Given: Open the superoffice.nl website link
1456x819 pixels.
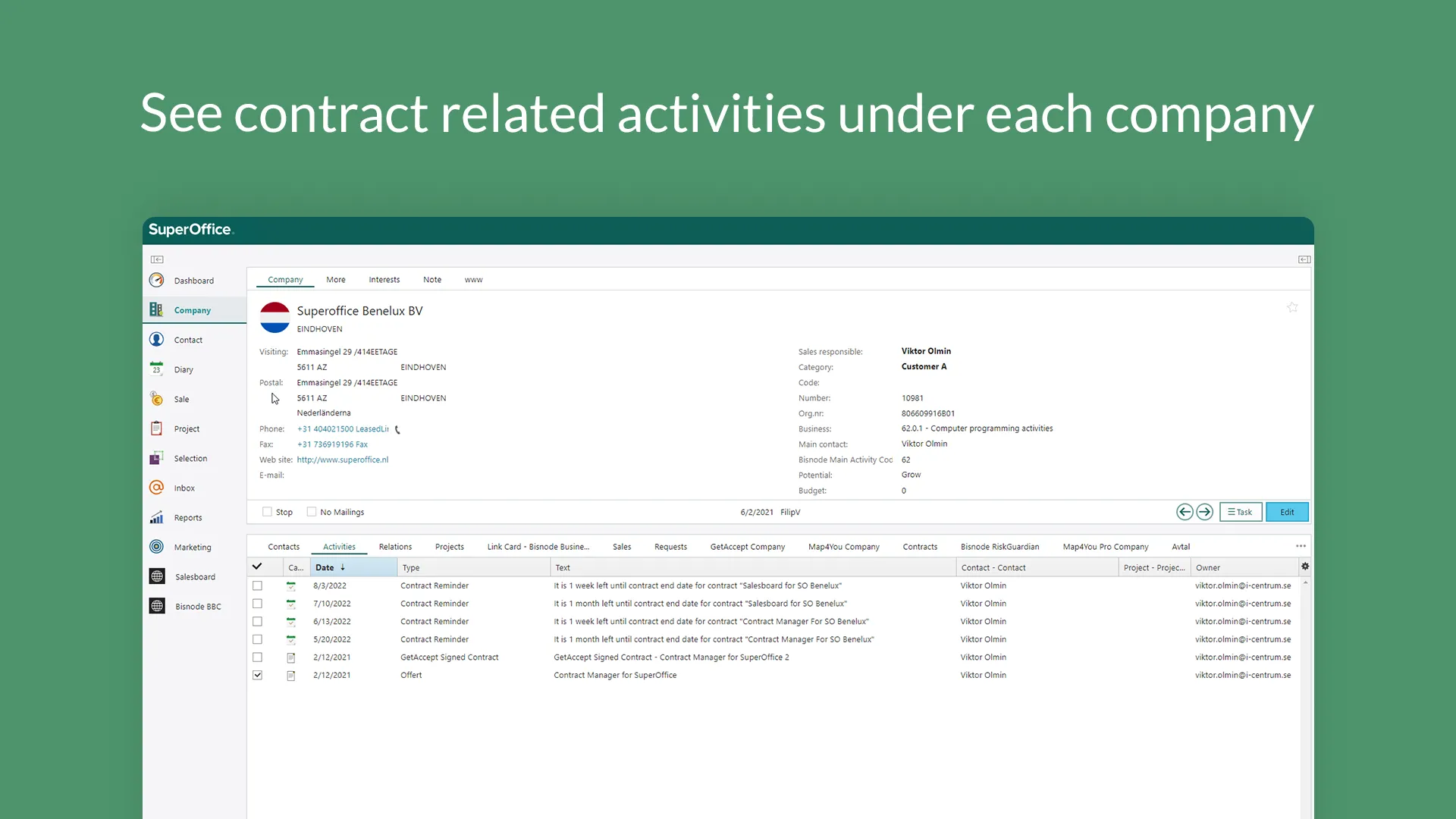Looking at the screenshot, I should [343, 460].
